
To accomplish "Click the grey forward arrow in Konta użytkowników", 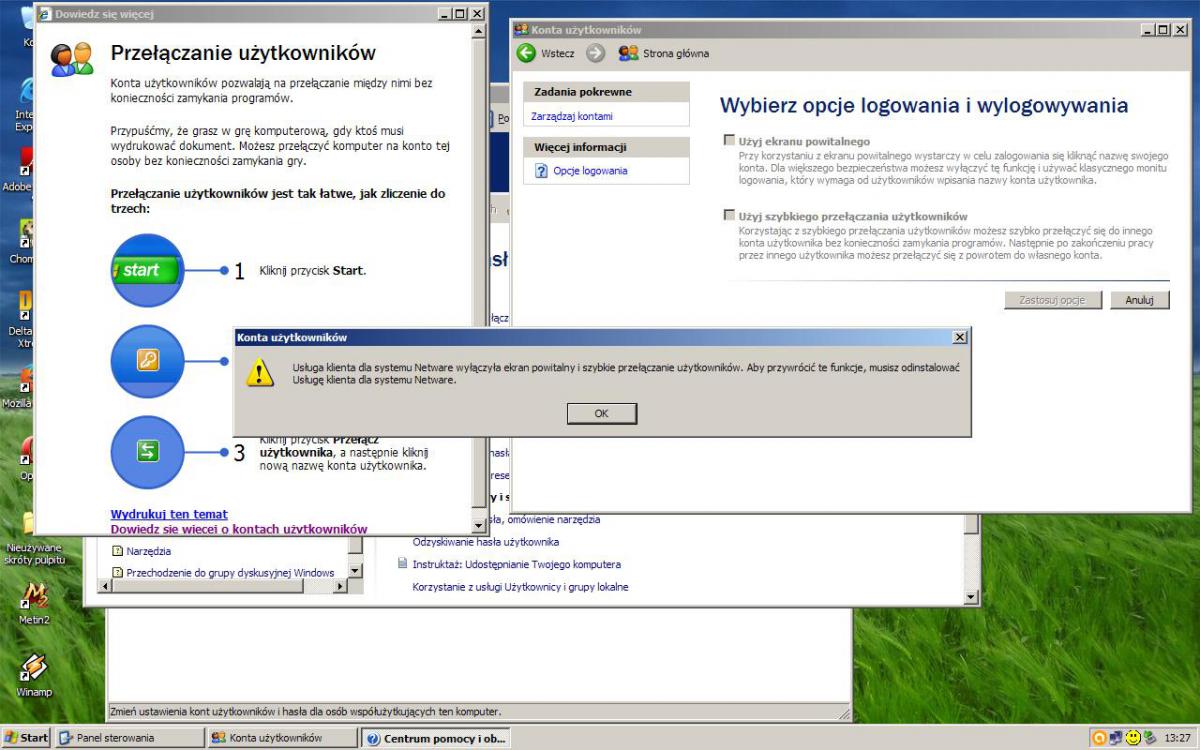I will point(596,53).
